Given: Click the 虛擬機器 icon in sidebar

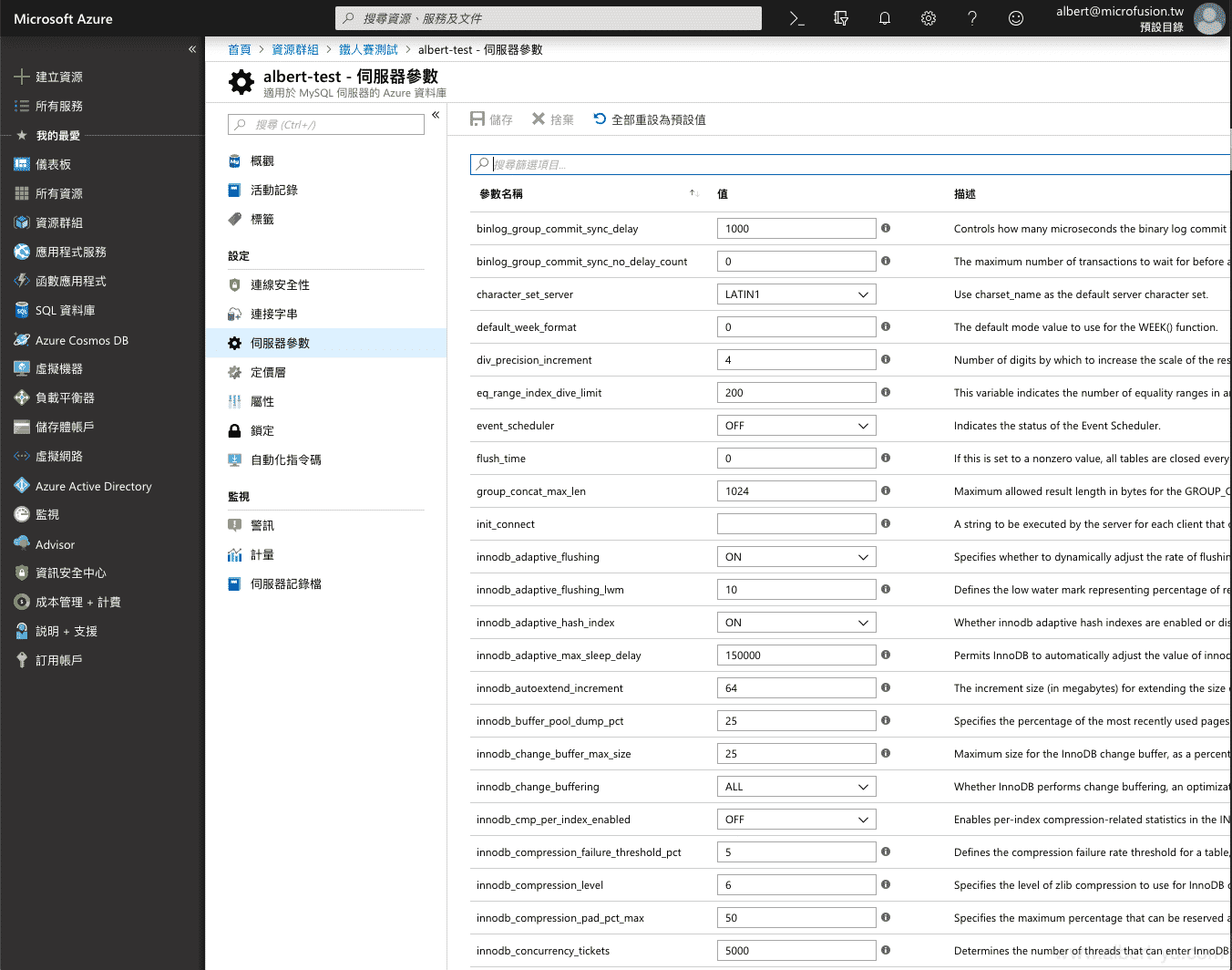Looking at the screenshot, I should click(22, 368).
